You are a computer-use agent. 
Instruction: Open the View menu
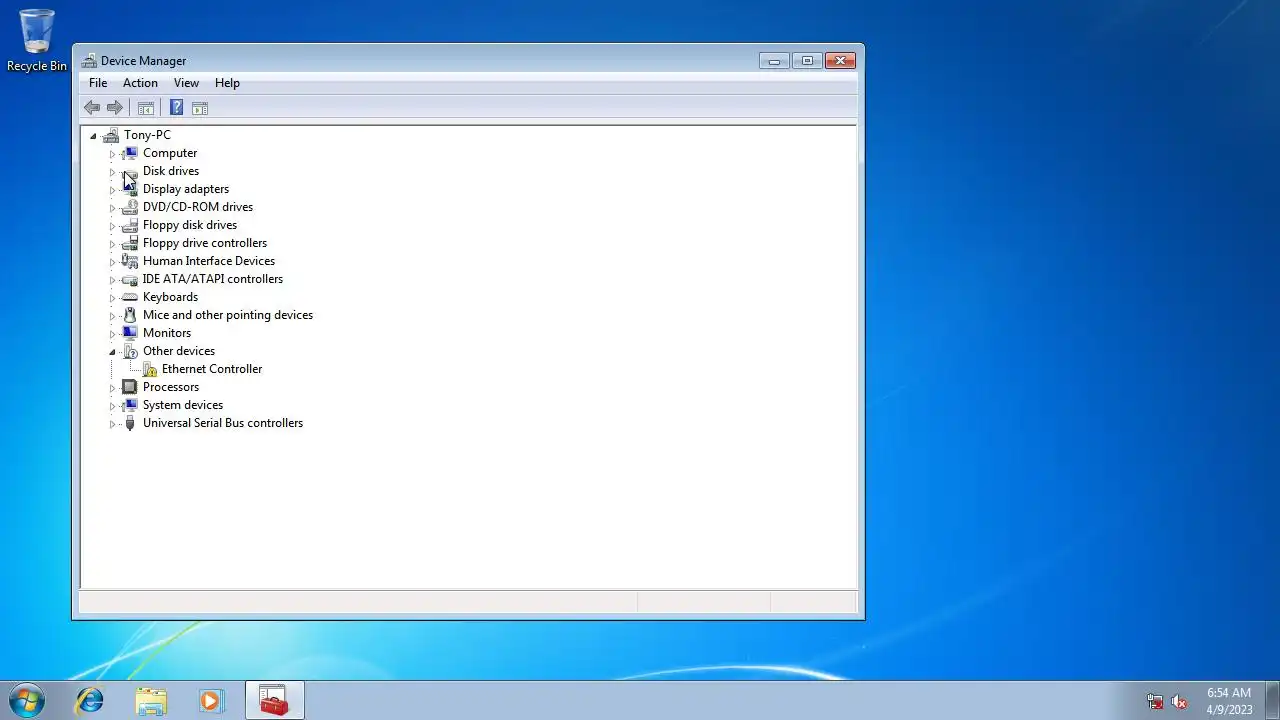(186, 83)
